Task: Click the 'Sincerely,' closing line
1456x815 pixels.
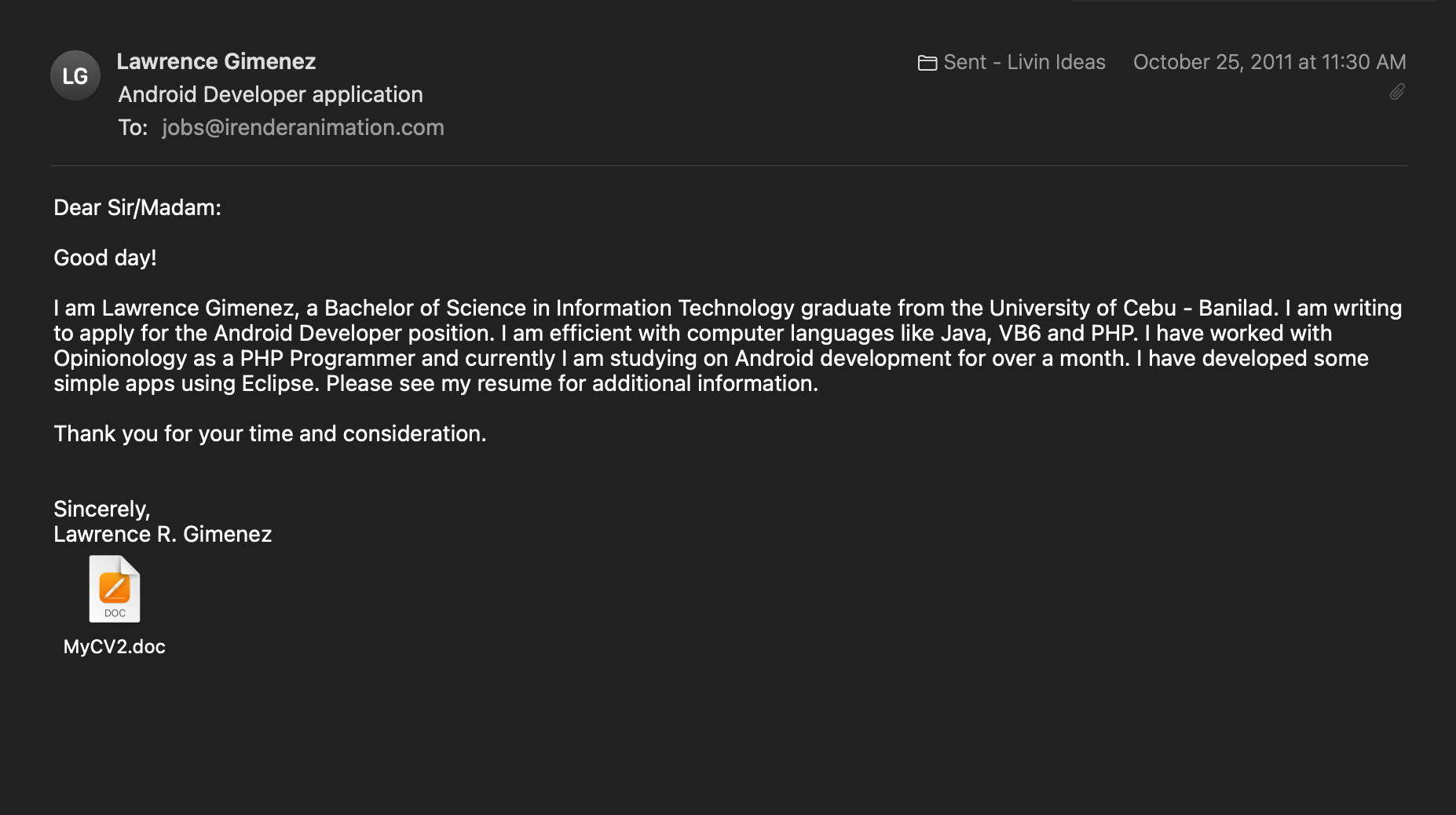Action: pyautogui.click(x=101, y=509)
